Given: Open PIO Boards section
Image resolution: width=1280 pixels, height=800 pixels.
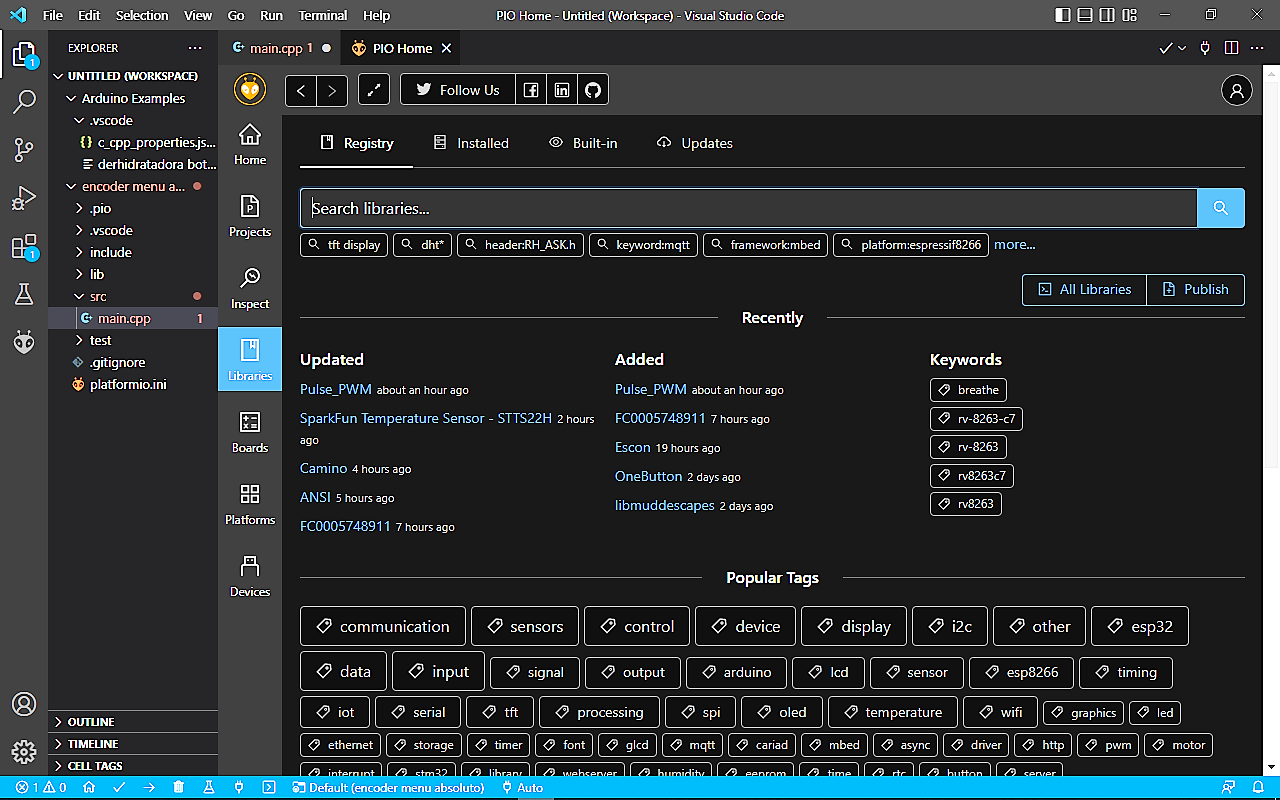Looking at the screenshot, I should coord(250,432).
